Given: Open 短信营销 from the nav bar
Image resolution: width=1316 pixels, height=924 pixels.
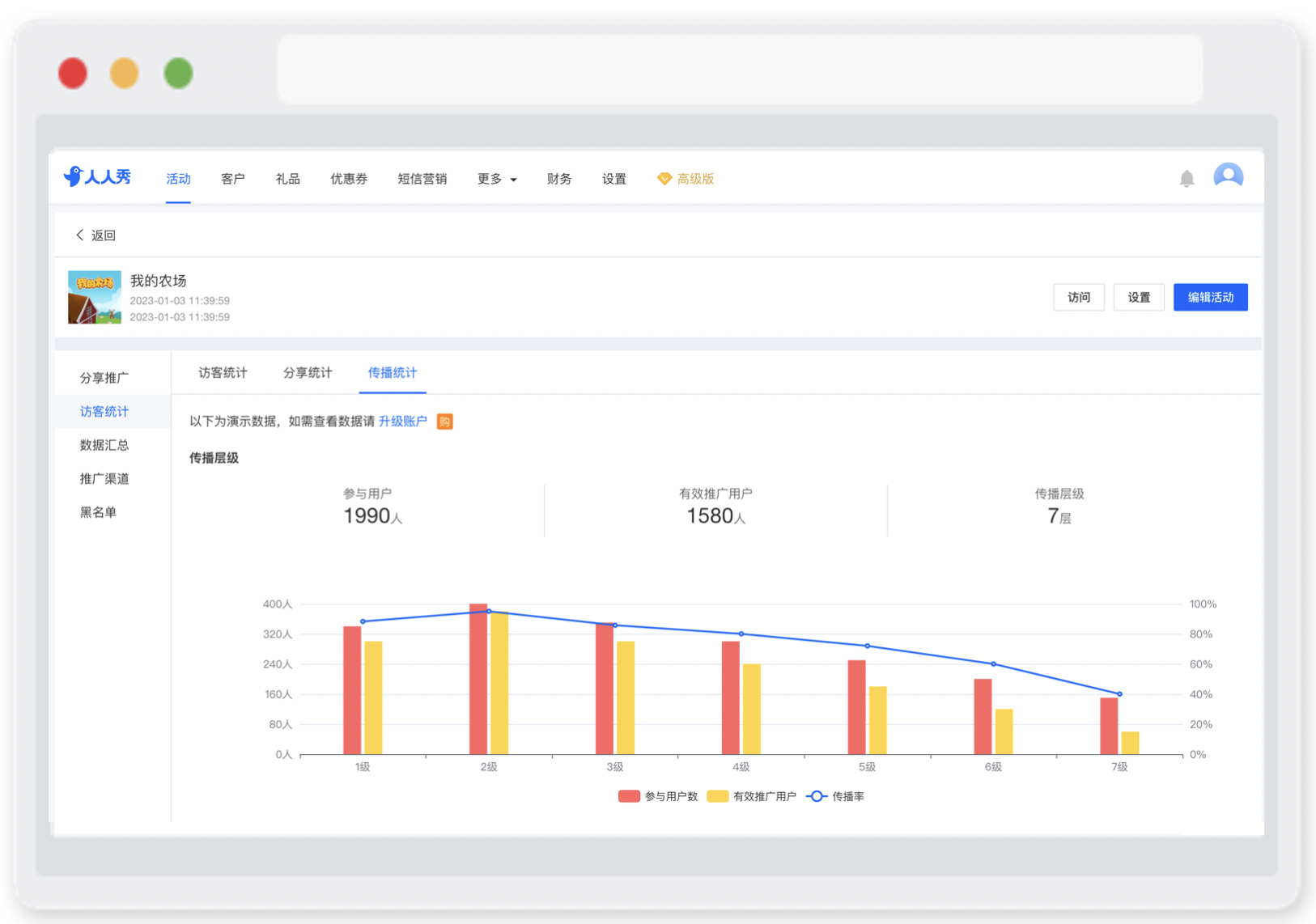Looking at the screenshot, I should pyautogui.click(x=422, y=179).
